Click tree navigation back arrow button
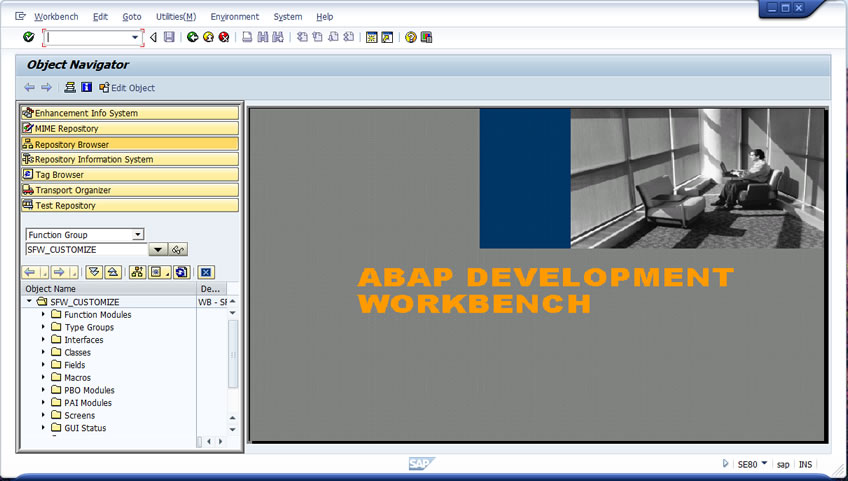This screenshot has width=848, height=481. pos(30,272)
